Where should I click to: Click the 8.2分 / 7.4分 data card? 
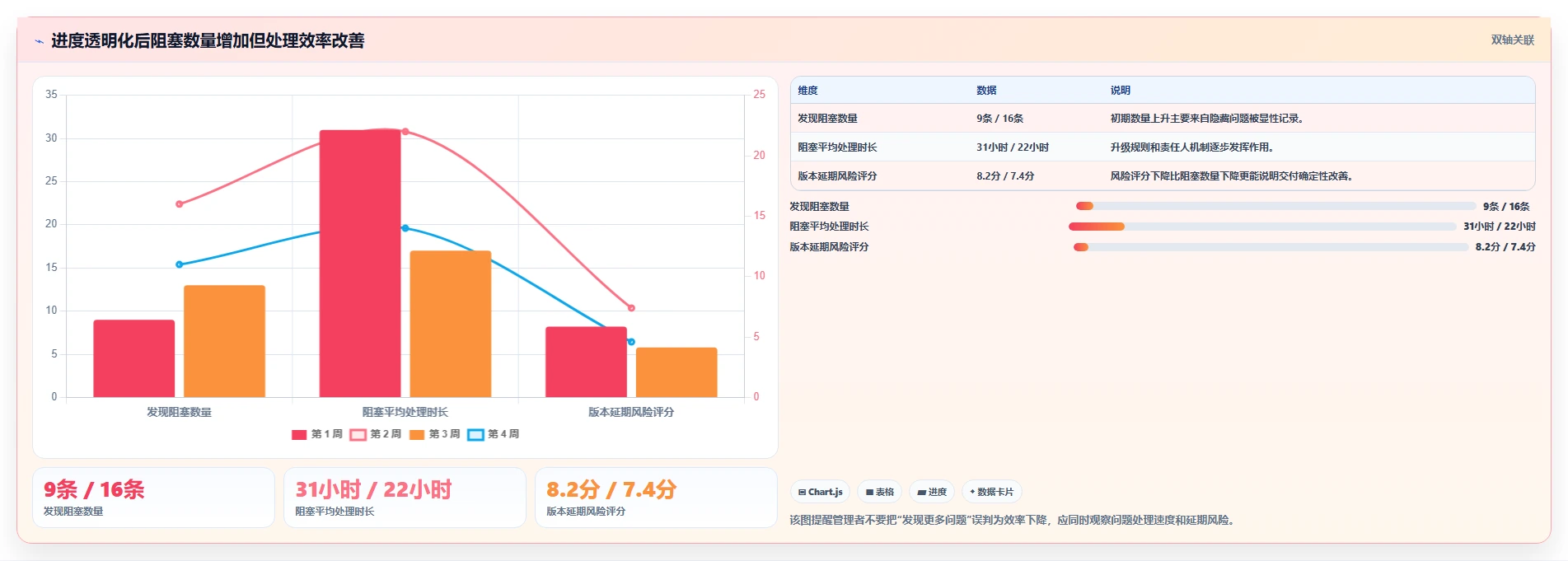pos(656,498)
